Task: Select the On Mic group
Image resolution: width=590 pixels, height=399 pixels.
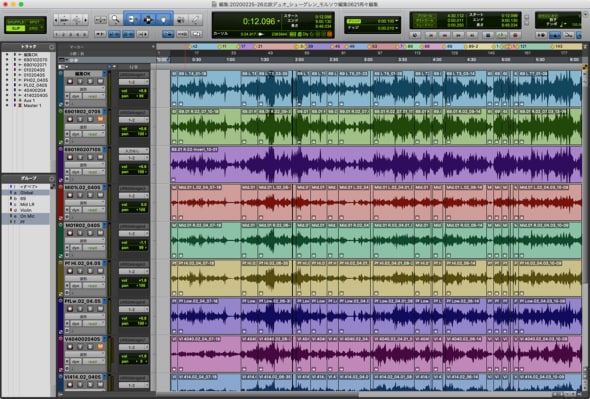Action: 27,216
